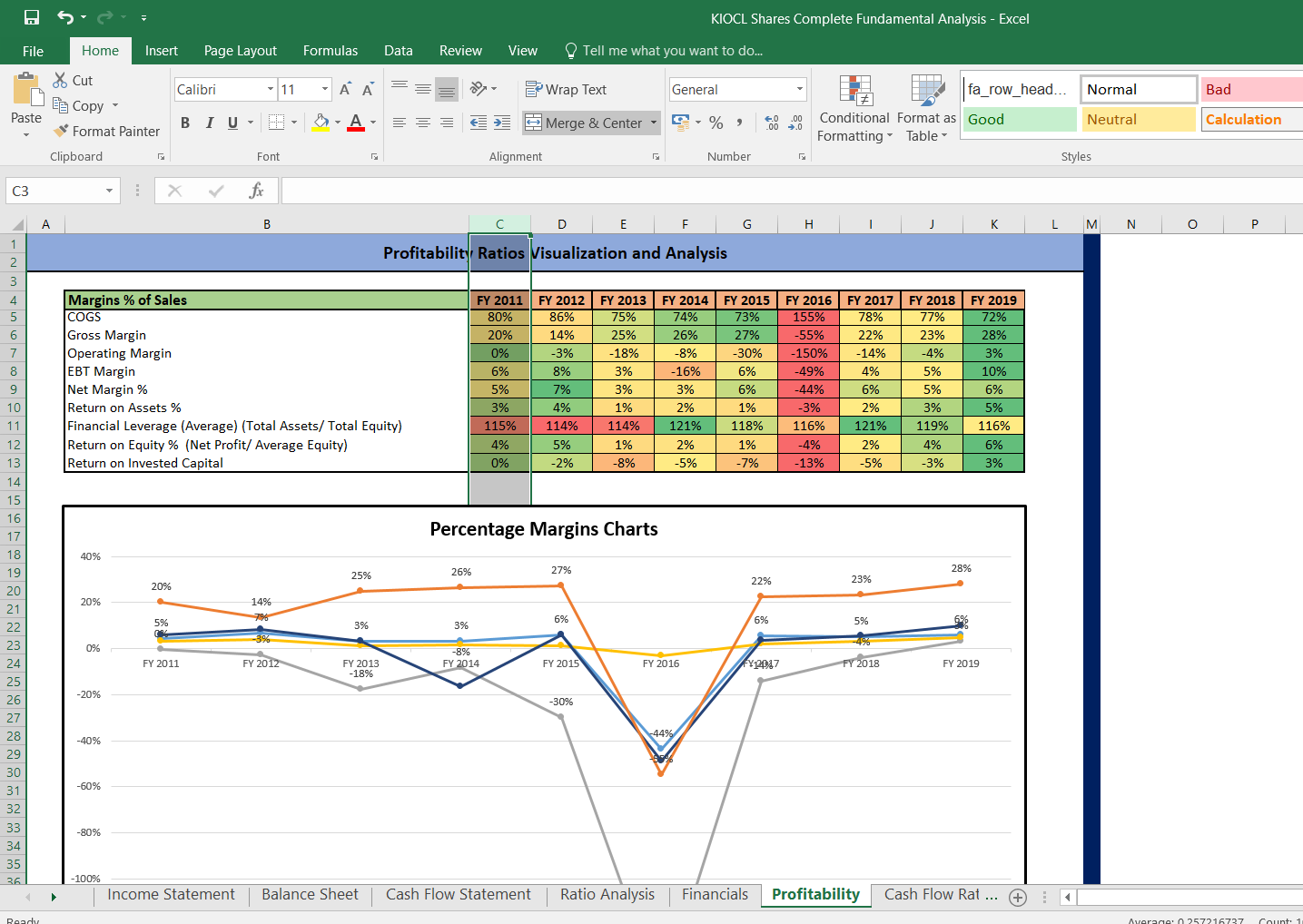
Task: Toggle Underline formatting
Action: pos(233,123)
